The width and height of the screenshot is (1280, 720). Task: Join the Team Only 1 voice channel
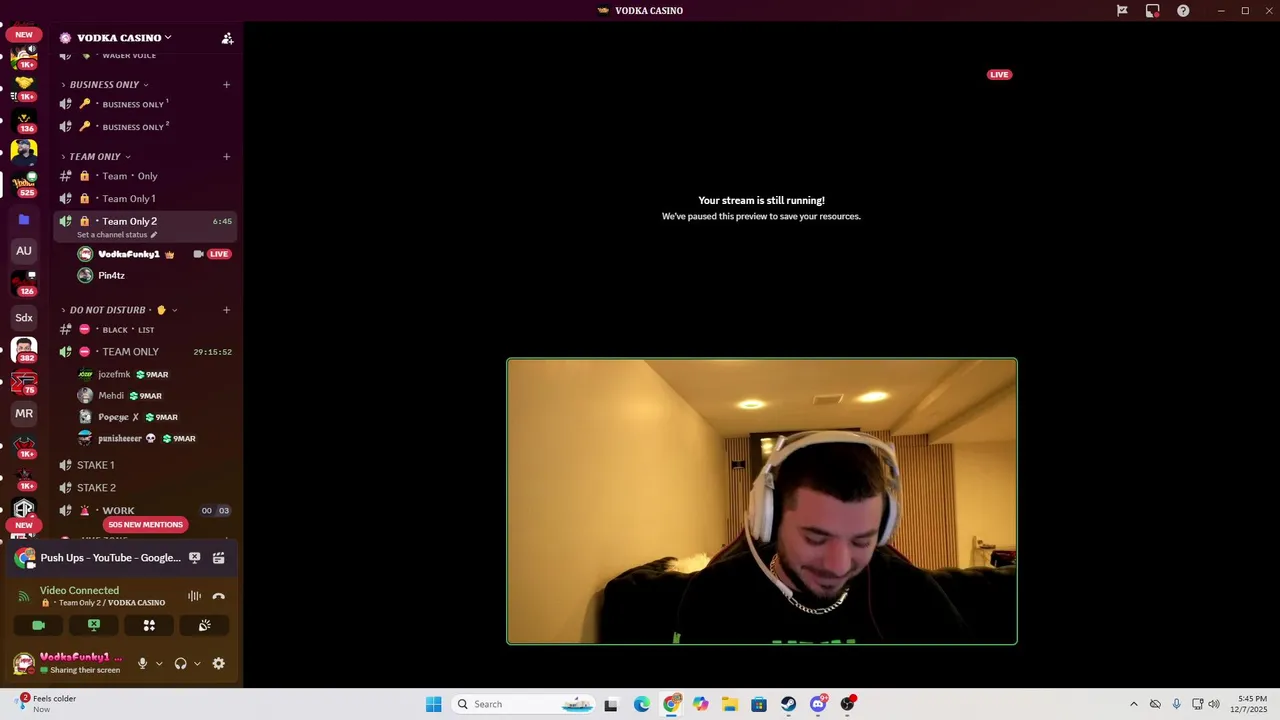coord(145,199)
